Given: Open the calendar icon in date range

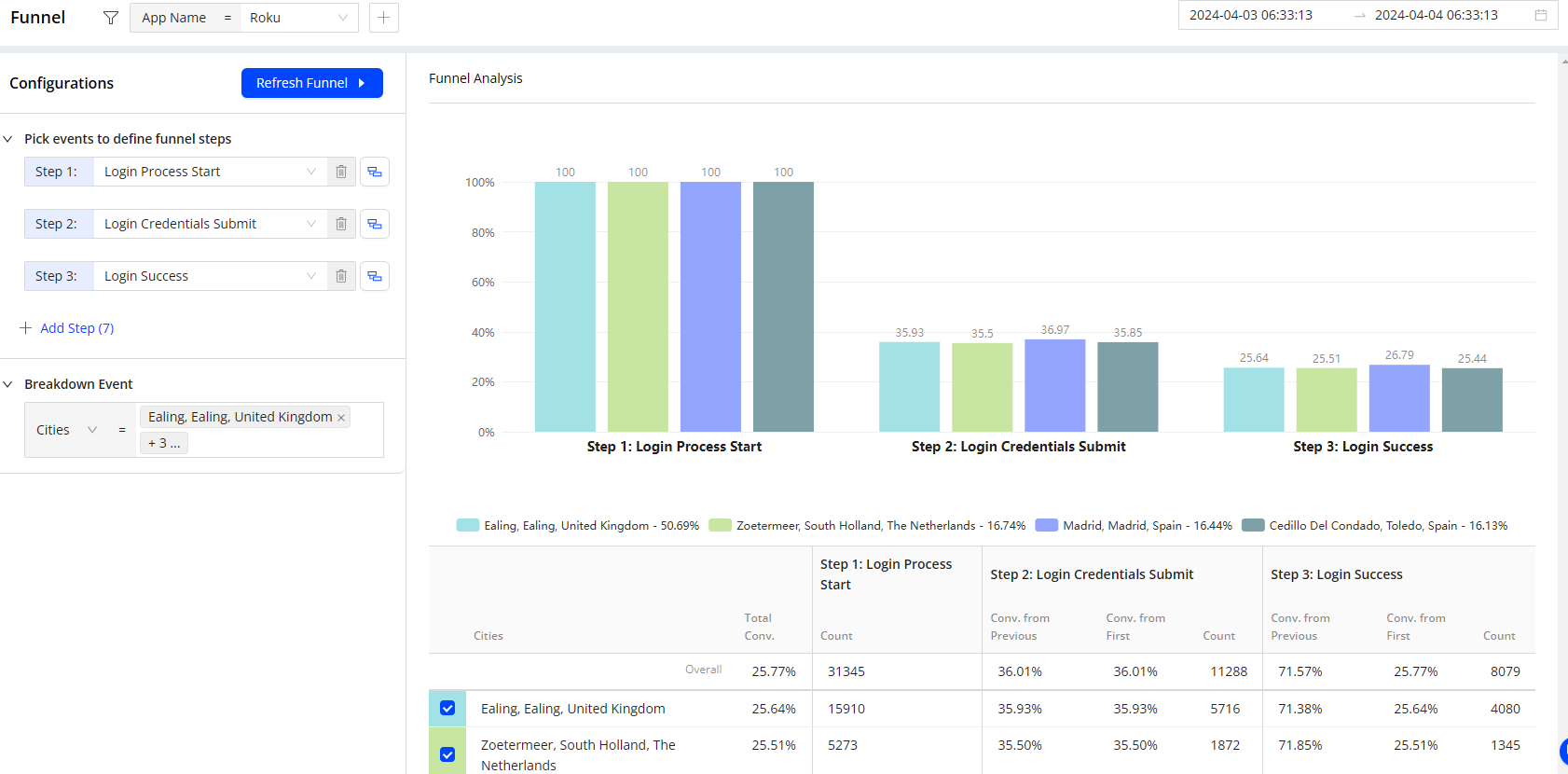Looking at the screenshot, I should 1541,15.
